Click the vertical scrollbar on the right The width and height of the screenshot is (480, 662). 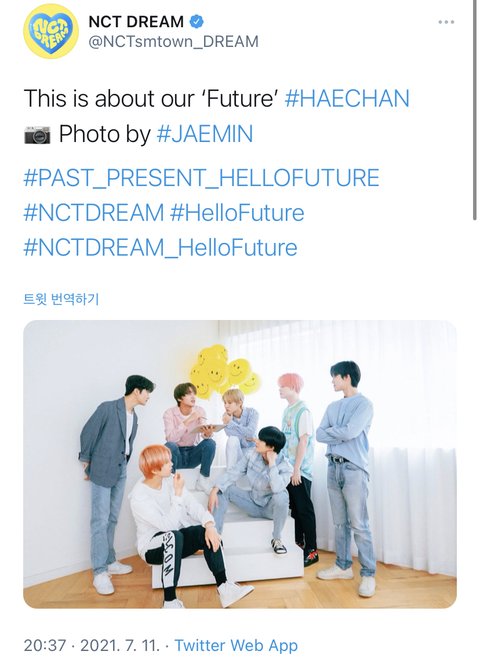coord(475,110)
